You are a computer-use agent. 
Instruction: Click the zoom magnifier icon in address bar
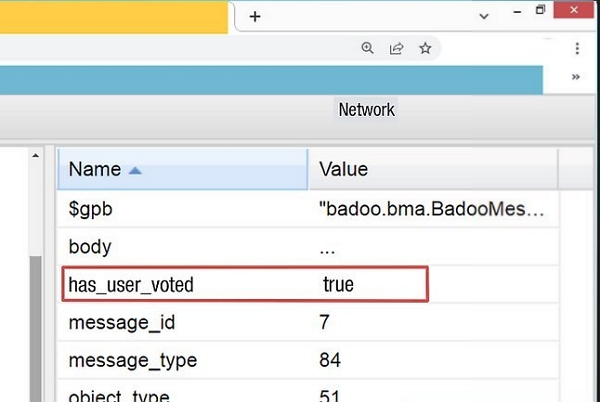[x=368, y=48]
